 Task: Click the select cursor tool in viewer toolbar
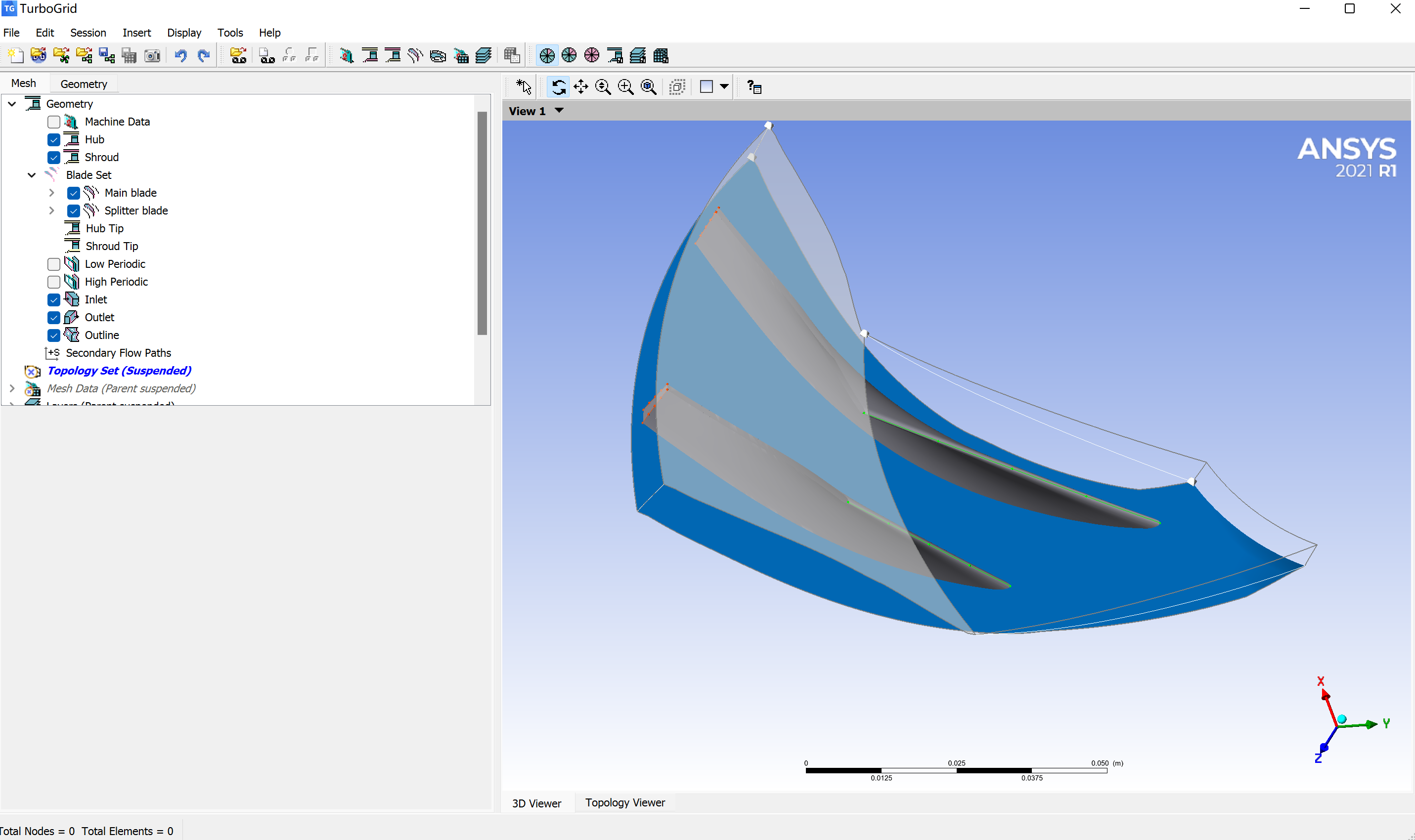(524, 86)
